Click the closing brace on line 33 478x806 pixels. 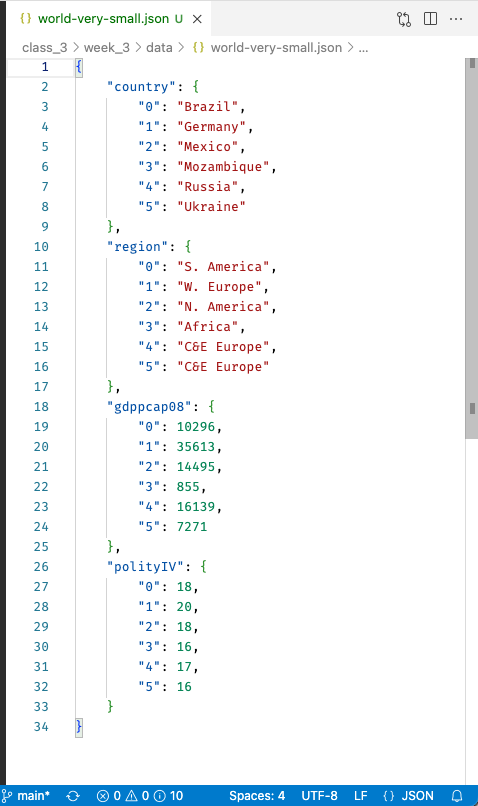(110, 706)
